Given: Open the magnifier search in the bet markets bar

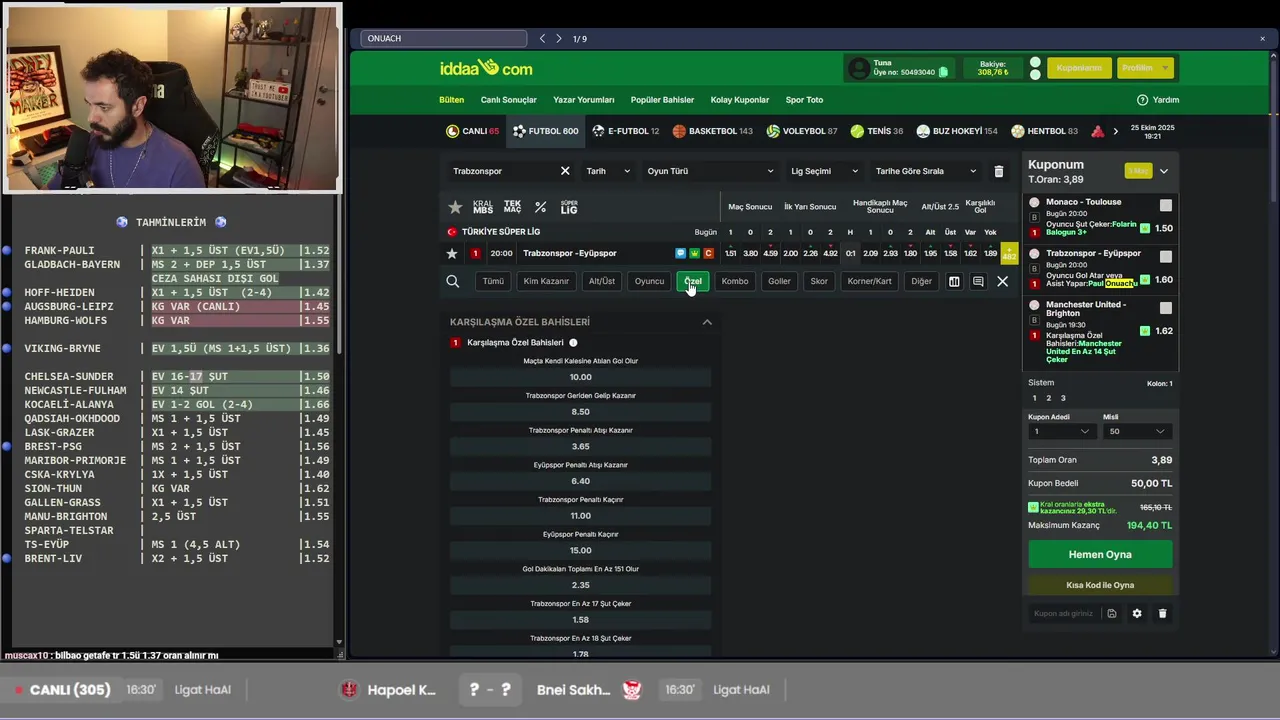Looking at the screenshot, I should click(453, 282).
